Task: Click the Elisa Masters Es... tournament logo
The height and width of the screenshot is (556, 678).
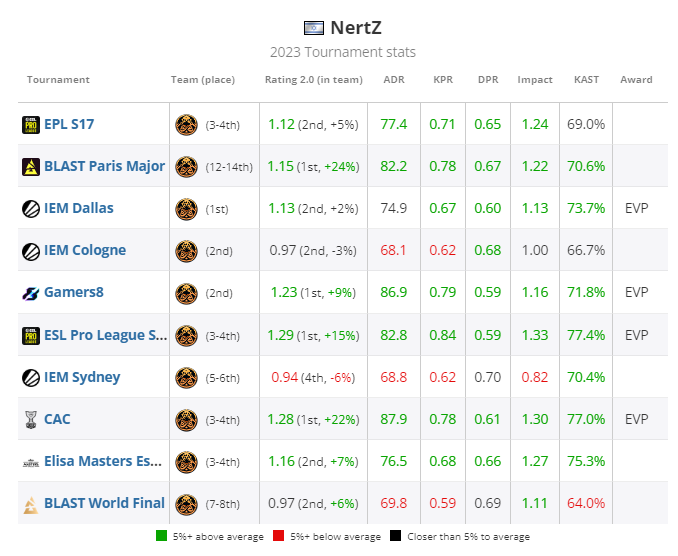Action: pos(31,463)
